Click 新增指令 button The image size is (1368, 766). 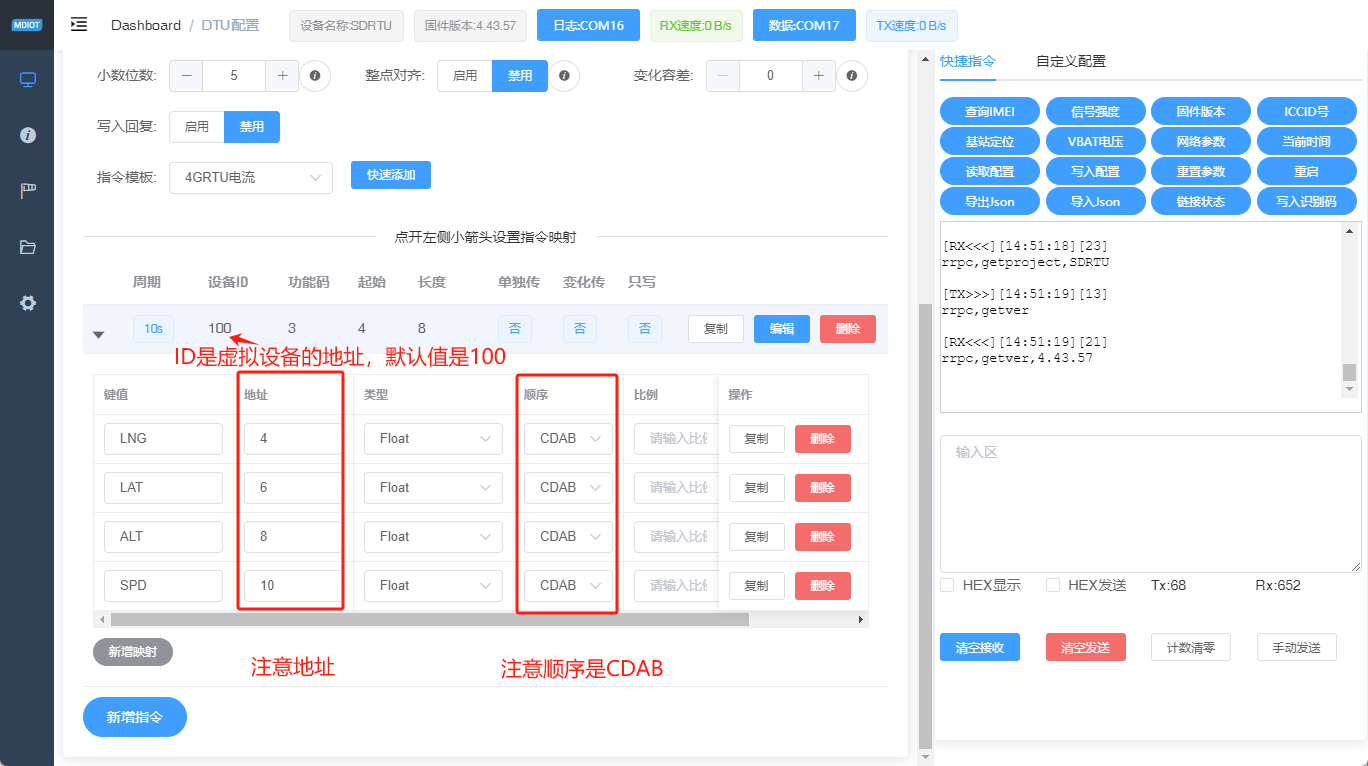tap(135, 717)
